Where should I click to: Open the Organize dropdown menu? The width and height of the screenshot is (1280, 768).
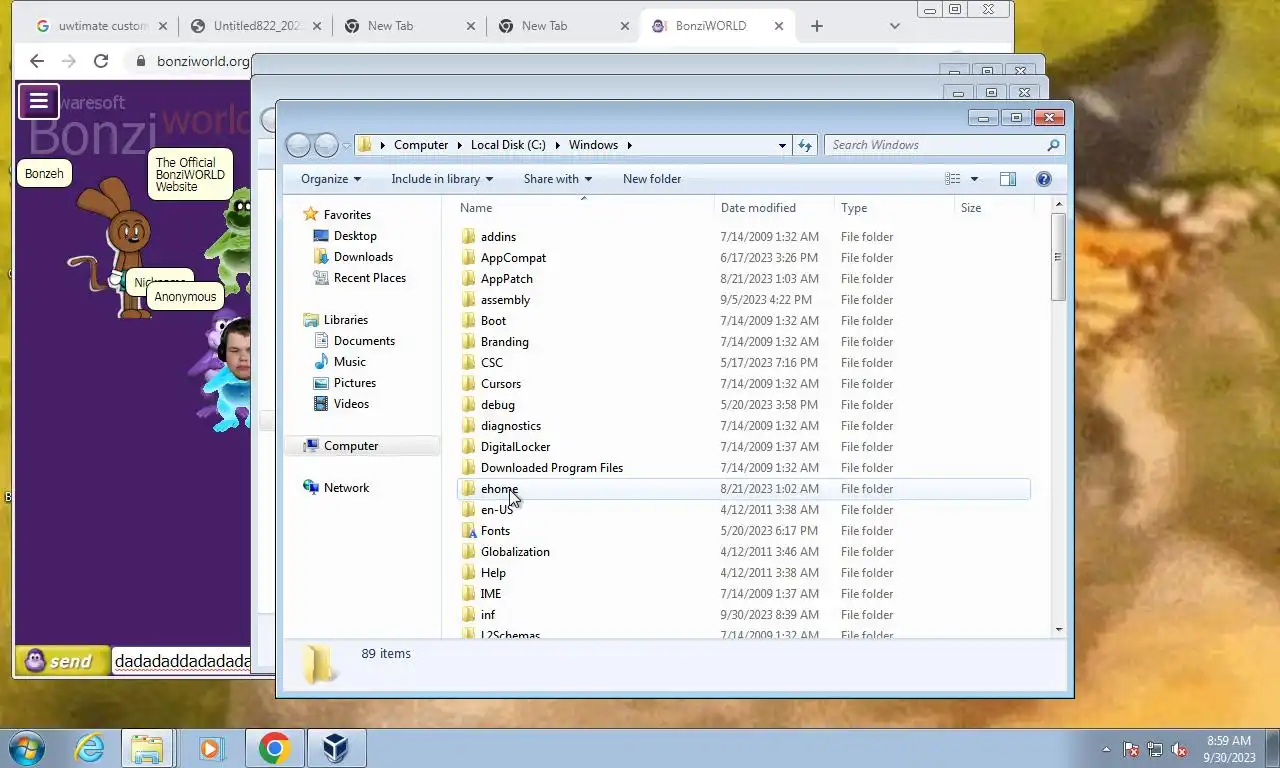[x=331, y=179]
